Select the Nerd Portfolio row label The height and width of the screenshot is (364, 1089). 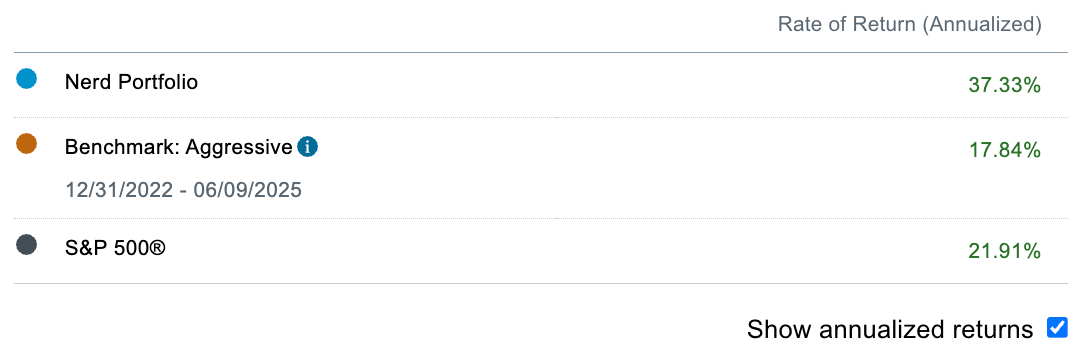[x=131, y=82]
